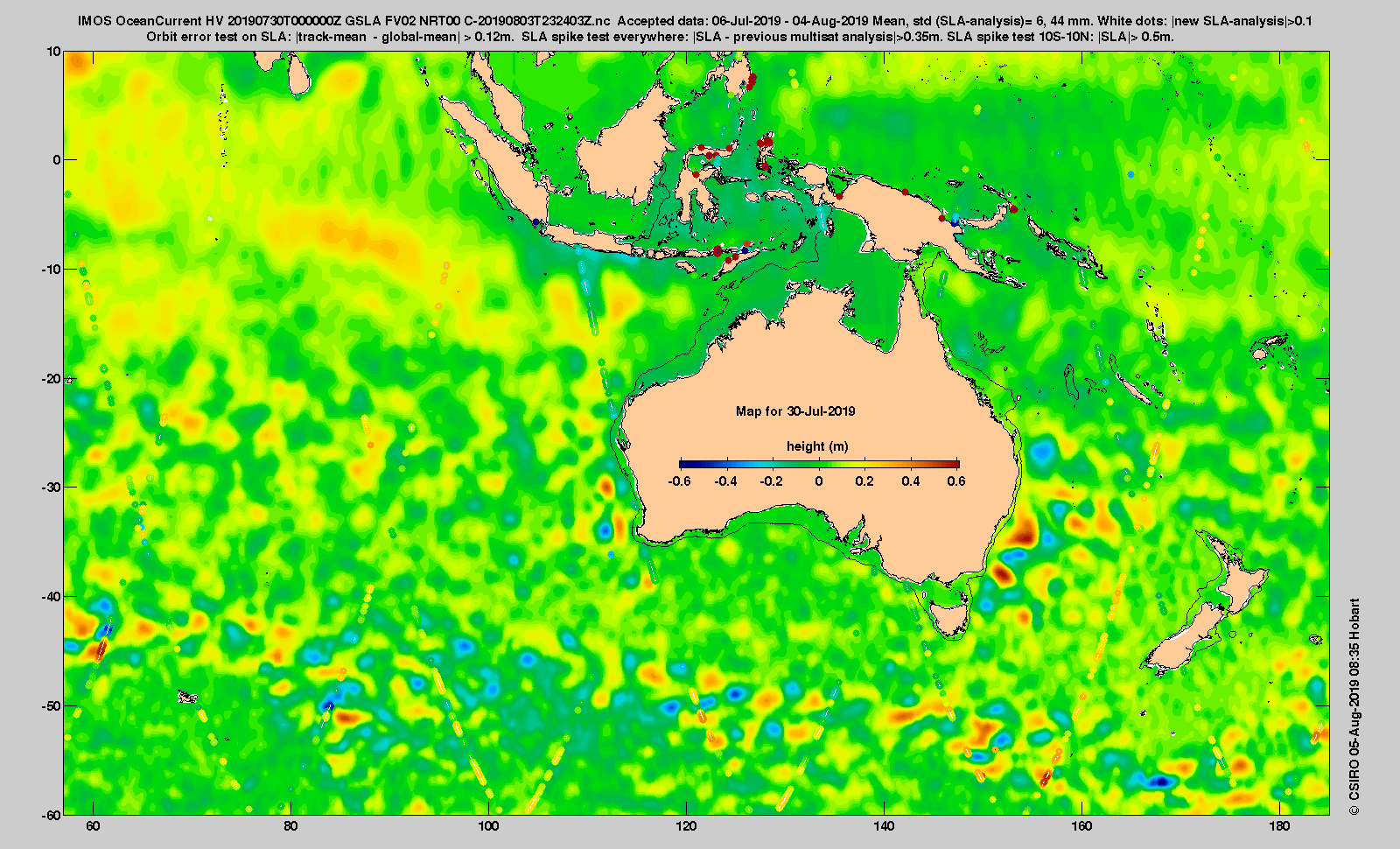
Task: Click the height colorbar gradient strip
Action: [819, 464]
